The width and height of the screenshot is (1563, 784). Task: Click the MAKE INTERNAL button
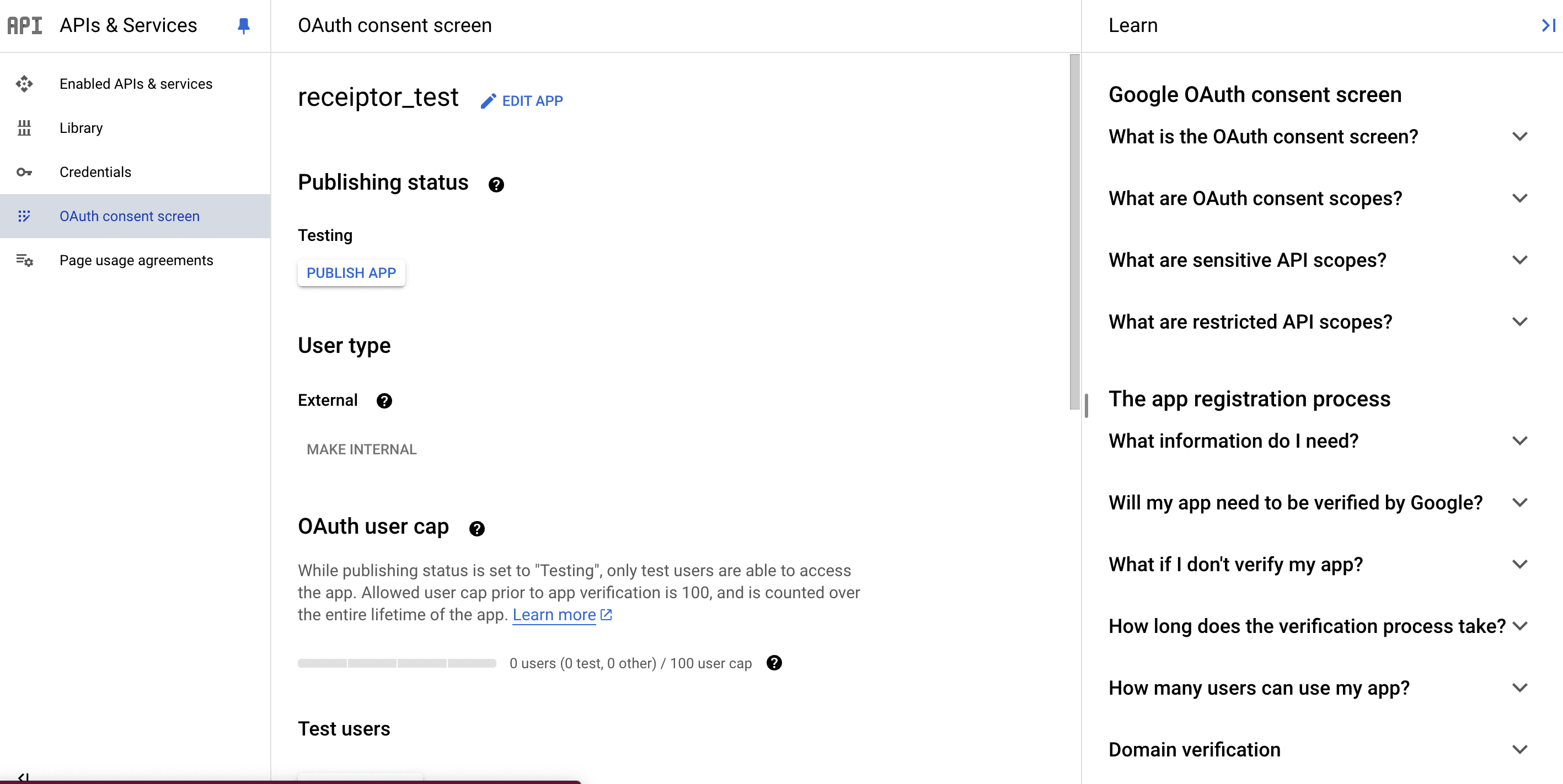(x=362, y=449)
